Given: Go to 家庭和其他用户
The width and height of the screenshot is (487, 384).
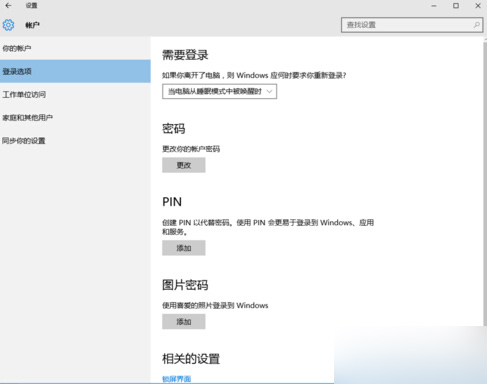Looking at the screenshot, I should [x=27, y=118].
